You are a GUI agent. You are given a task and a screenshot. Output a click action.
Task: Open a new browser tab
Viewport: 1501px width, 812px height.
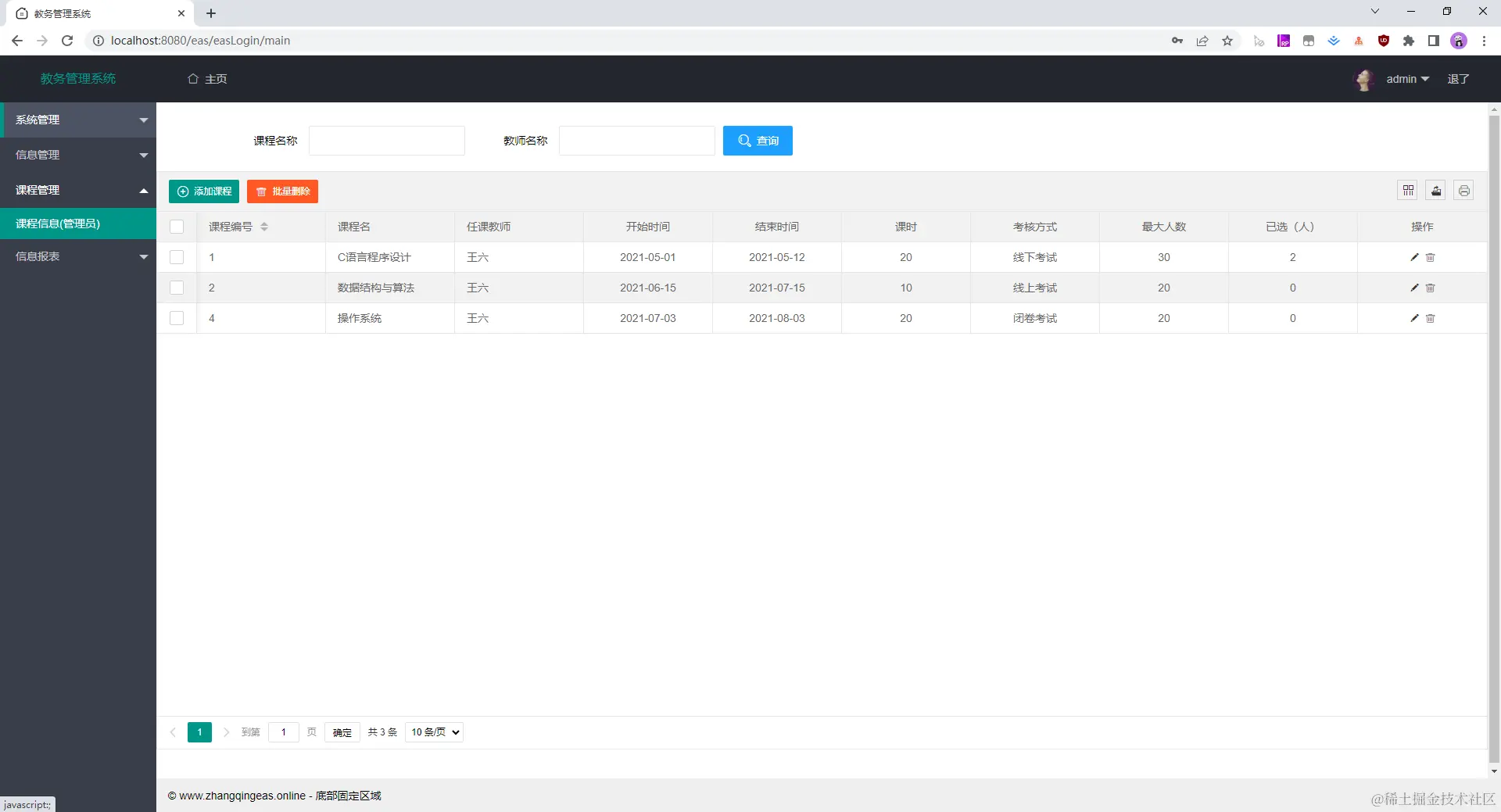(x=211, y=13)
